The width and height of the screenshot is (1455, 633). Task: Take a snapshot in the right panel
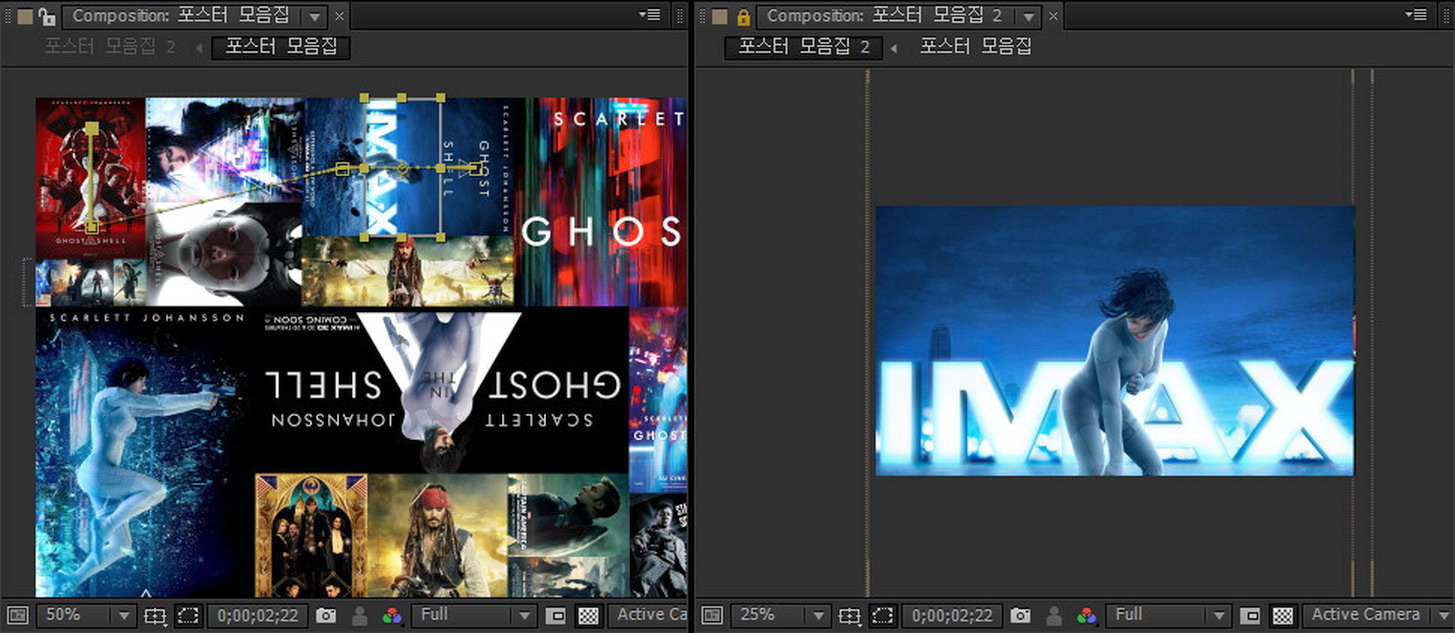[1020, 616]
